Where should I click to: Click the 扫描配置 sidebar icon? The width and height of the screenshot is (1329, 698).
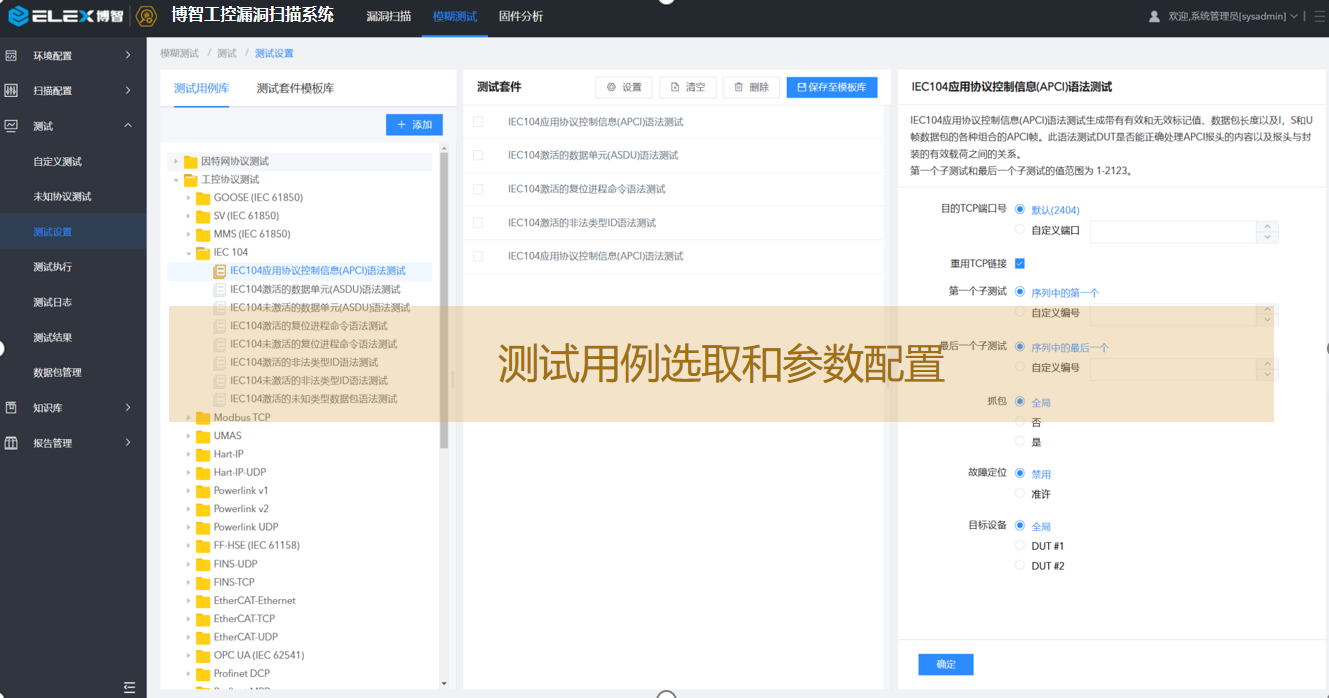point(12,90)
